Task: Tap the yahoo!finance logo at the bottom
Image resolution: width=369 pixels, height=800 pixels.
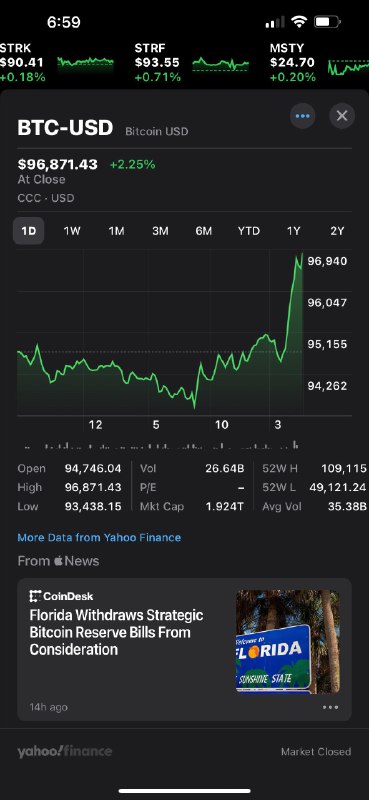Action: point(64,752)
